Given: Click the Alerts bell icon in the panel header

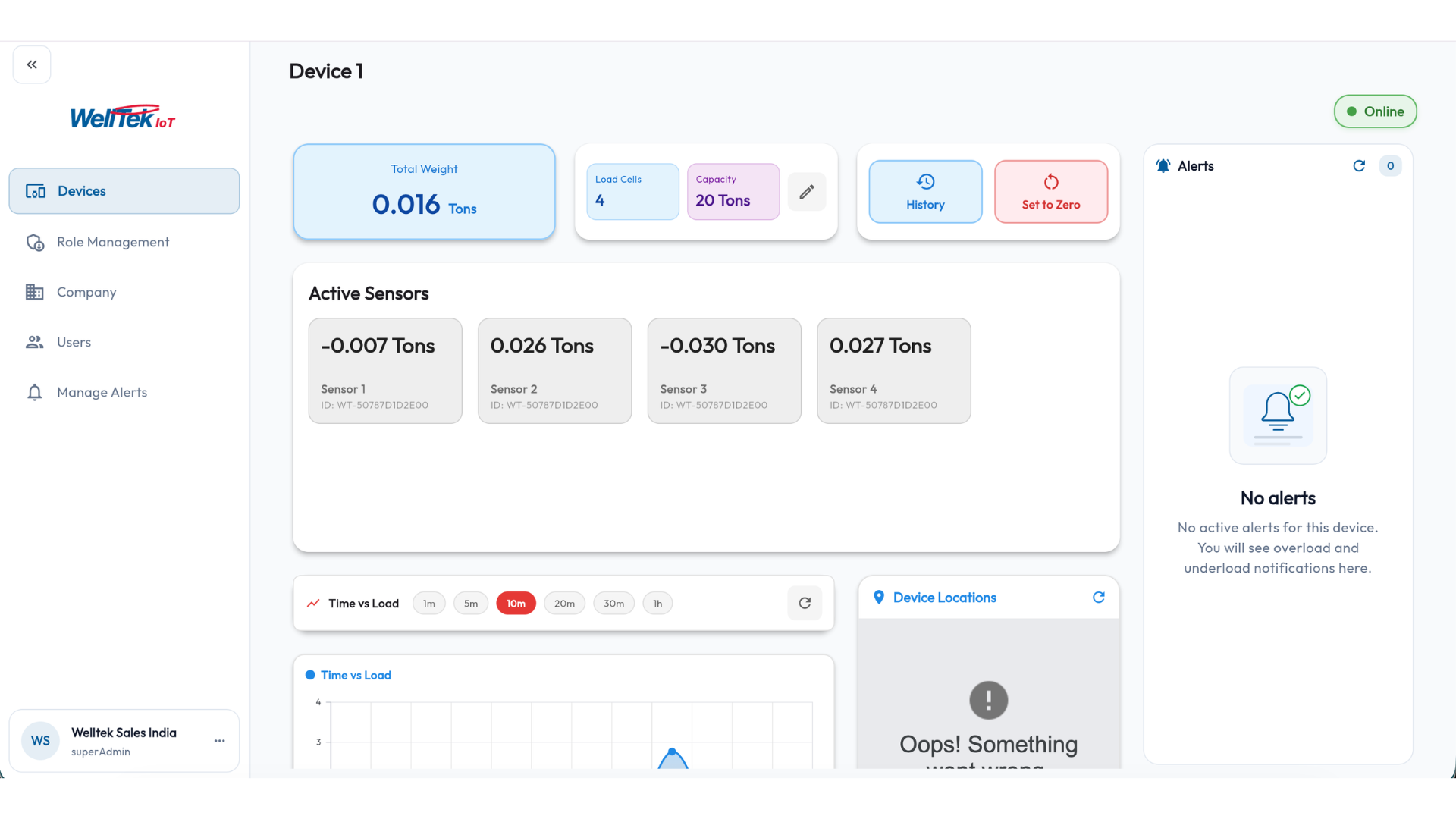Looking at the screenshot, I should point(1163,166).
